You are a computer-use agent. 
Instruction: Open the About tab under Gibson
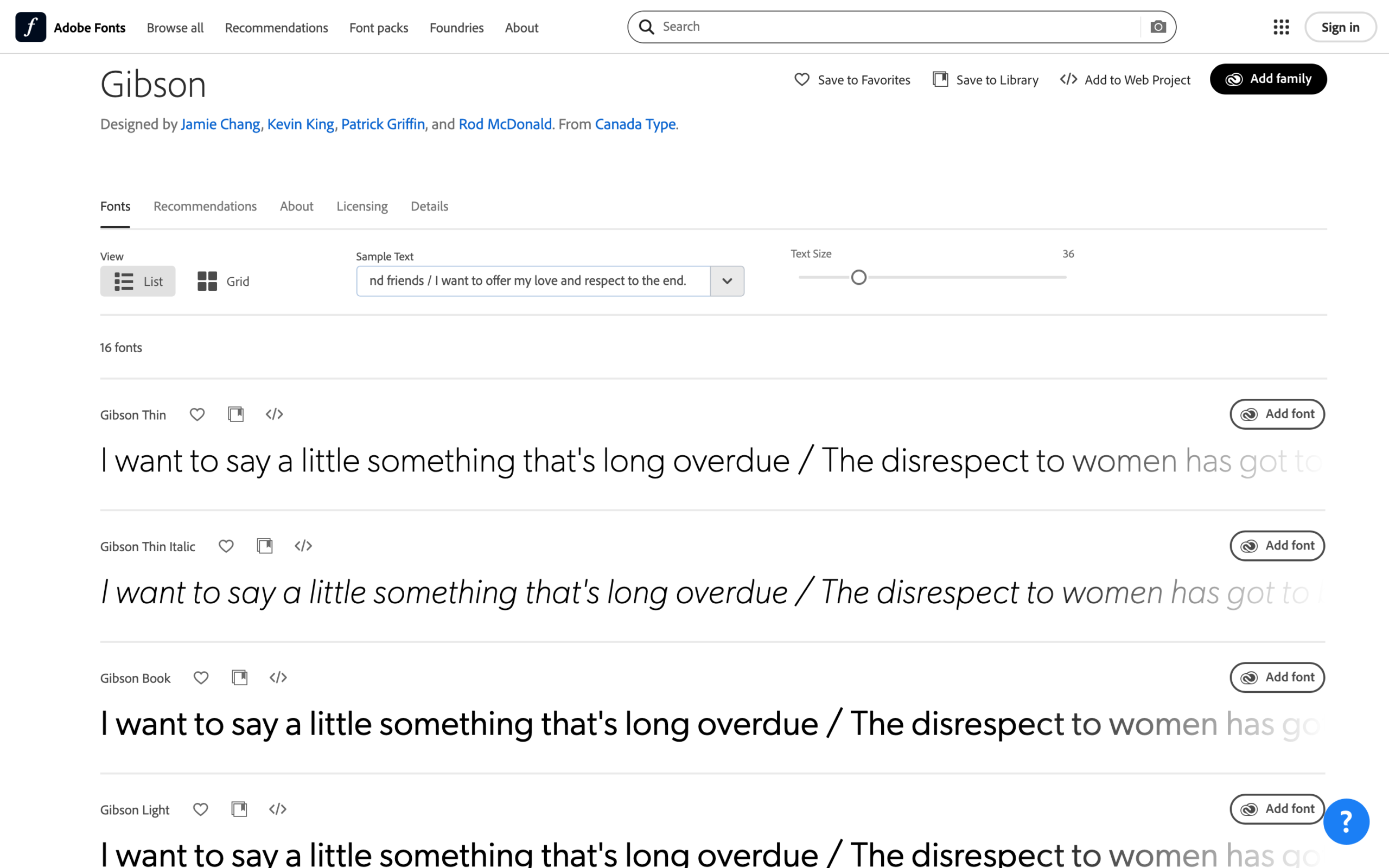[297, 207]
